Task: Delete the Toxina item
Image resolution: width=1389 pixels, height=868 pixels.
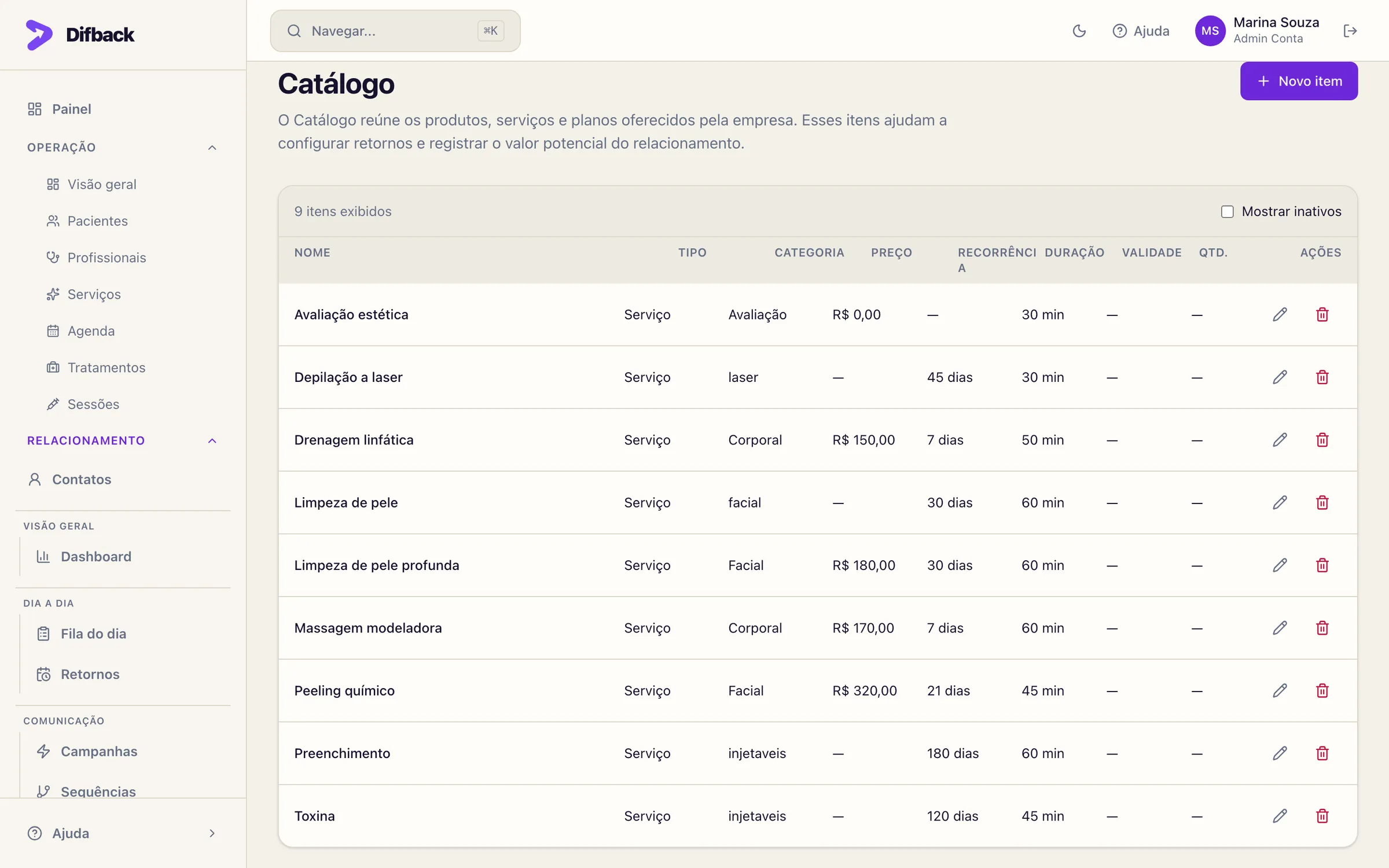Action: coord(1322,816)
